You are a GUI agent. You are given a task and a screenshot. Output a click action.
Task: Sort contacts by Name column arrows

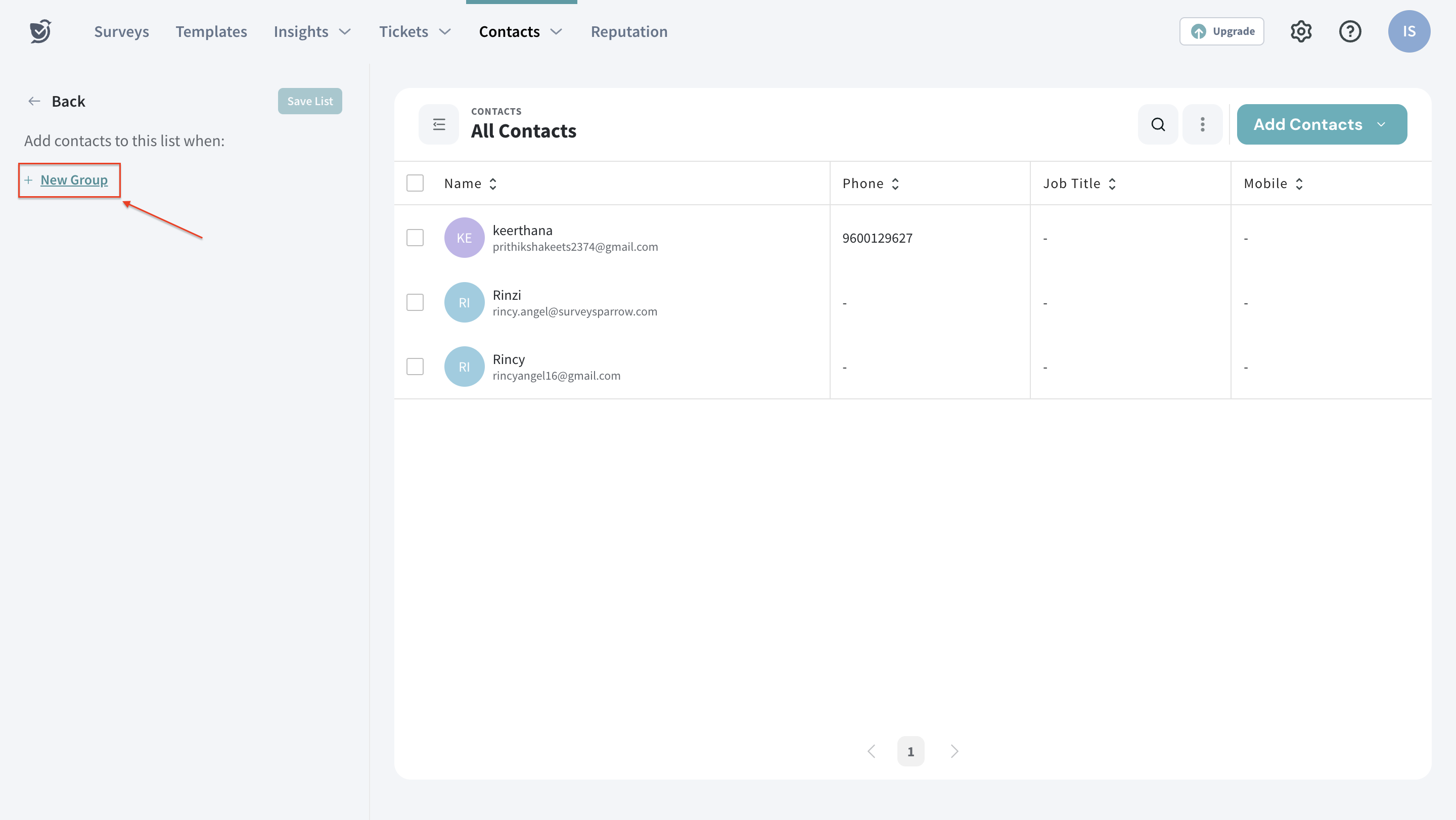tap(493, 184)
